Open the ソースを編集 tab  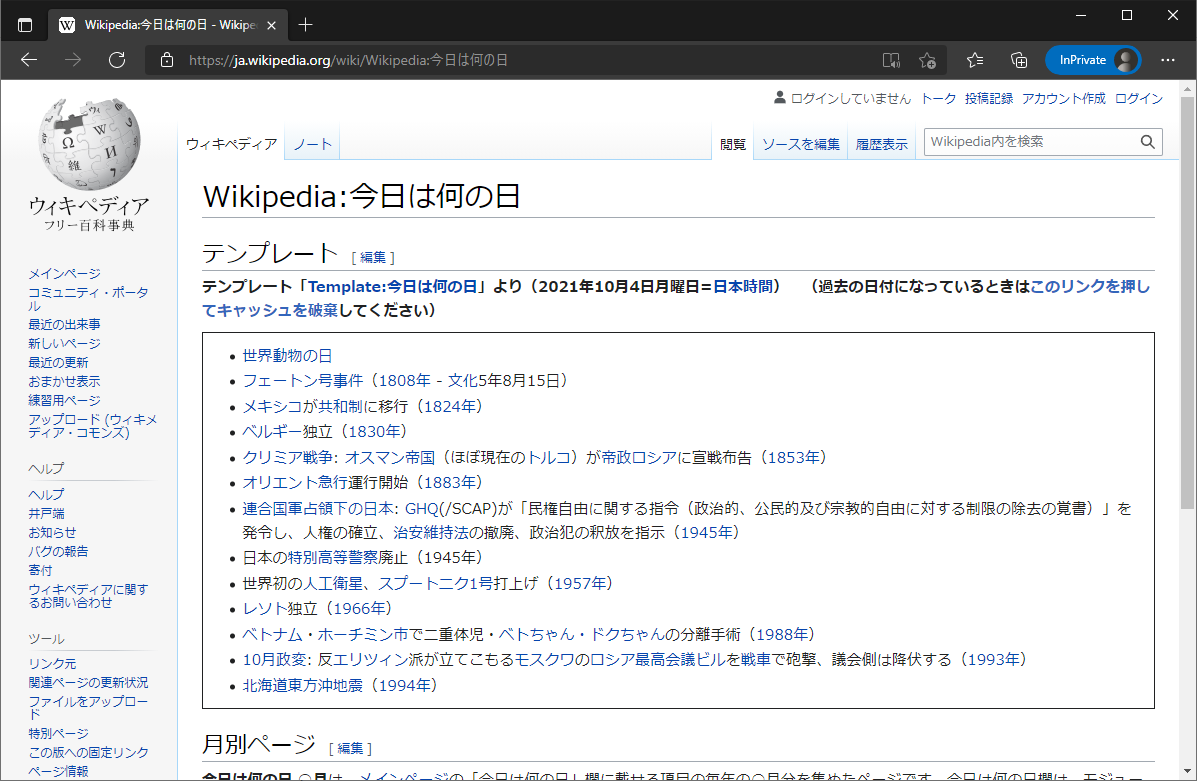[x=801, y=144]
